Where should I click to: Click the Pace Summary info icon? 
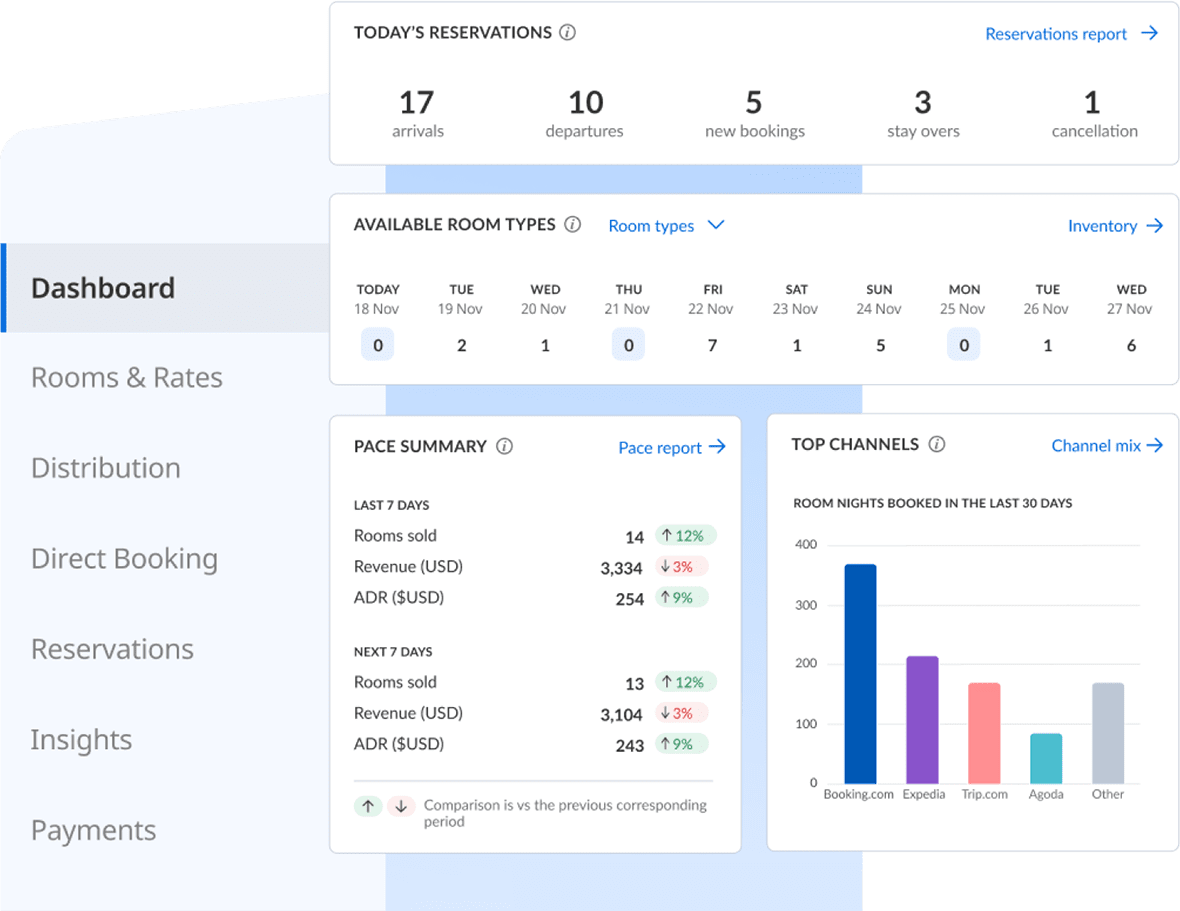[505, 447]
